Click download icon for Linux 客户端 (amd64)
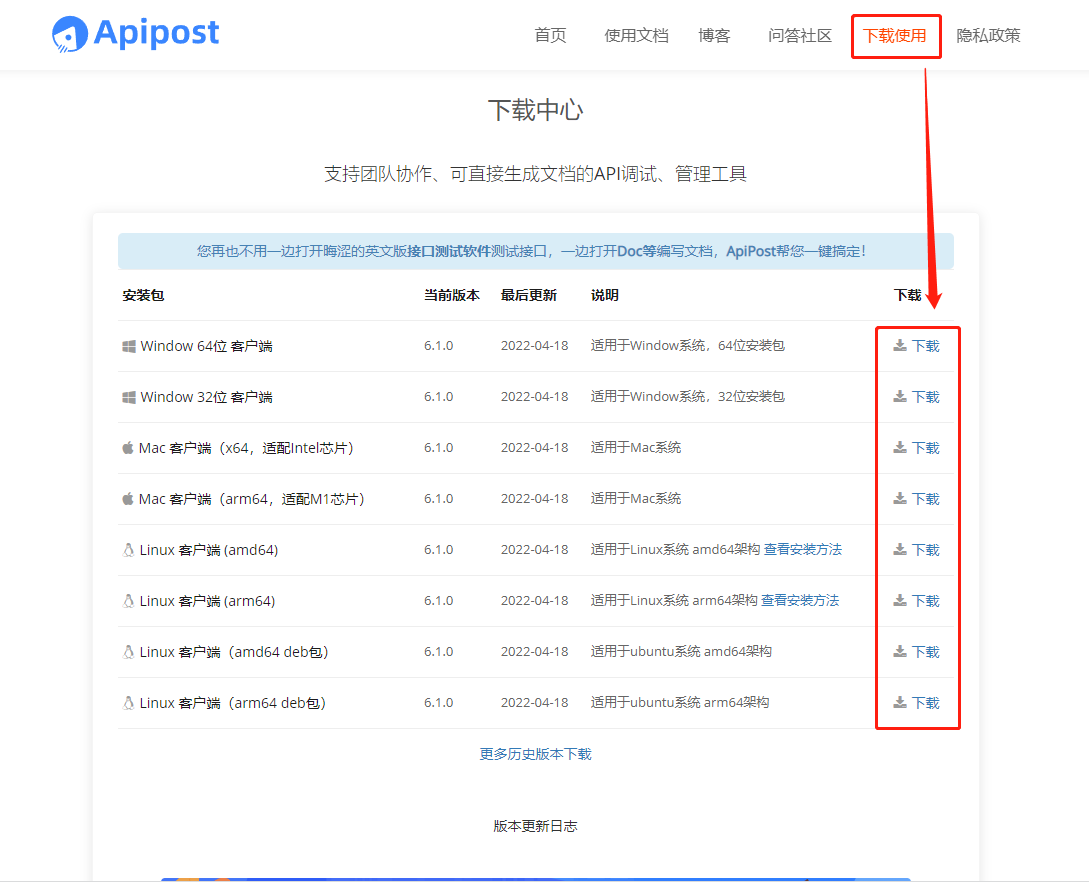 (899, 549)
